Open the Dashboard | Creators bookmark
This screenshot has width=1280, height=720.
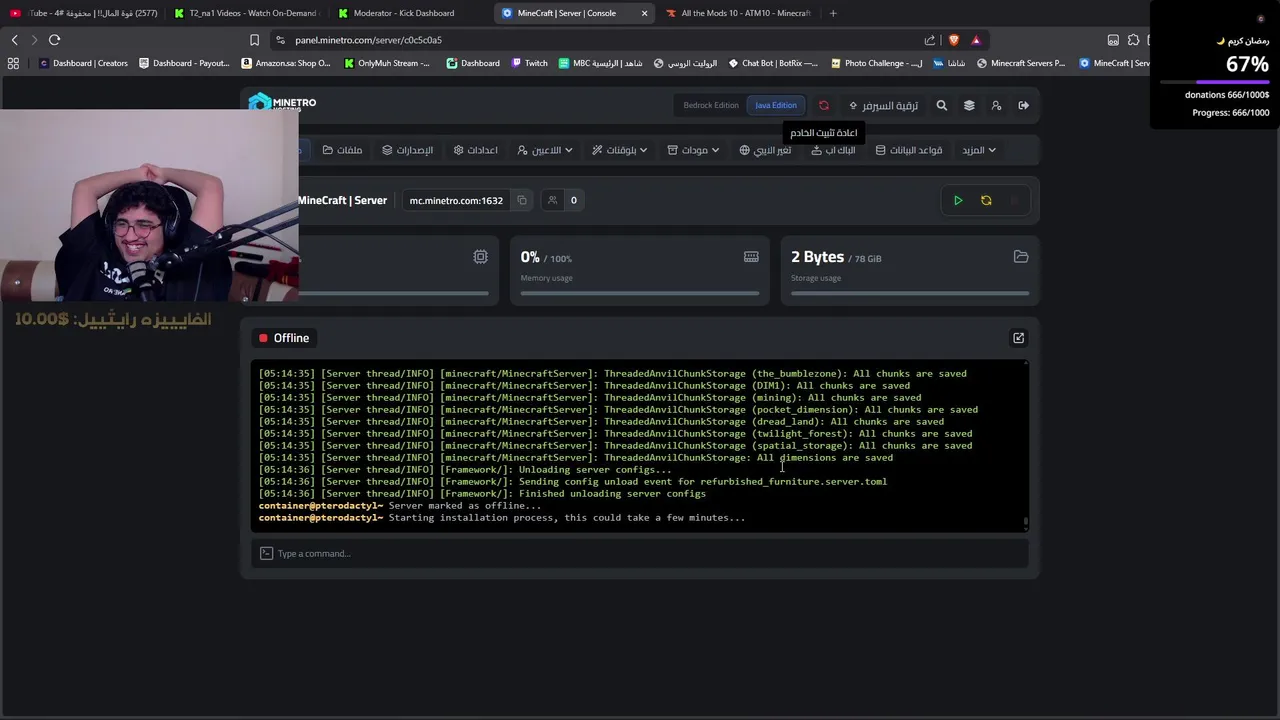tap(83, 63)
